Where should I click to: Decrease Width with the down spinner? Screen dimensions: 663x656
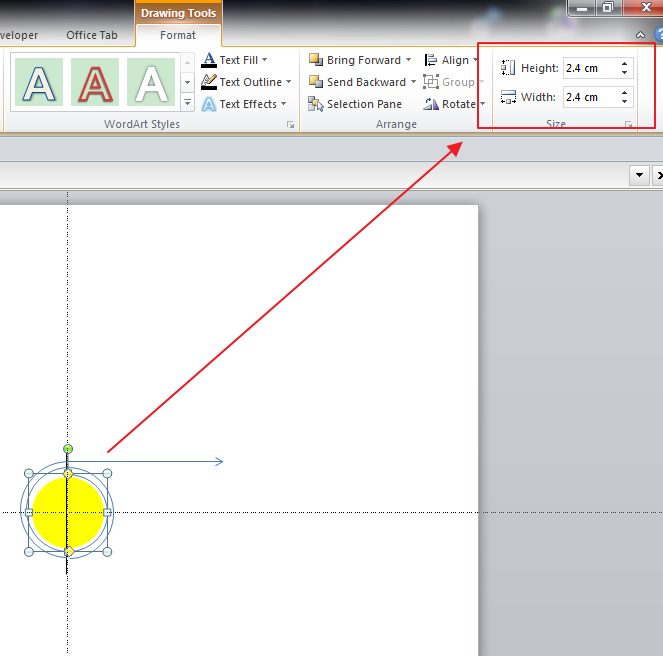(625, 101)
